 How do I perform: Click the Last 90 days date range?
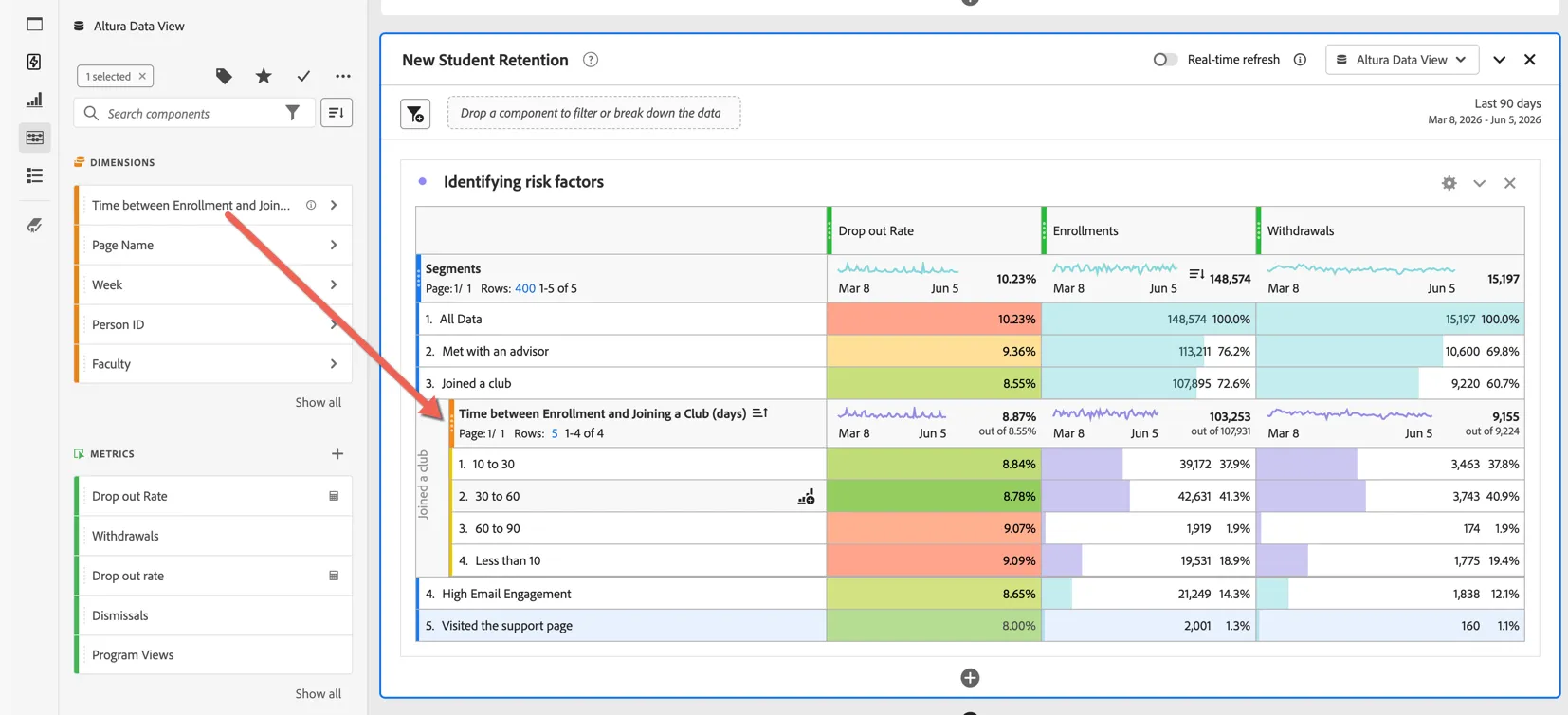click(x=1507, y=103)
